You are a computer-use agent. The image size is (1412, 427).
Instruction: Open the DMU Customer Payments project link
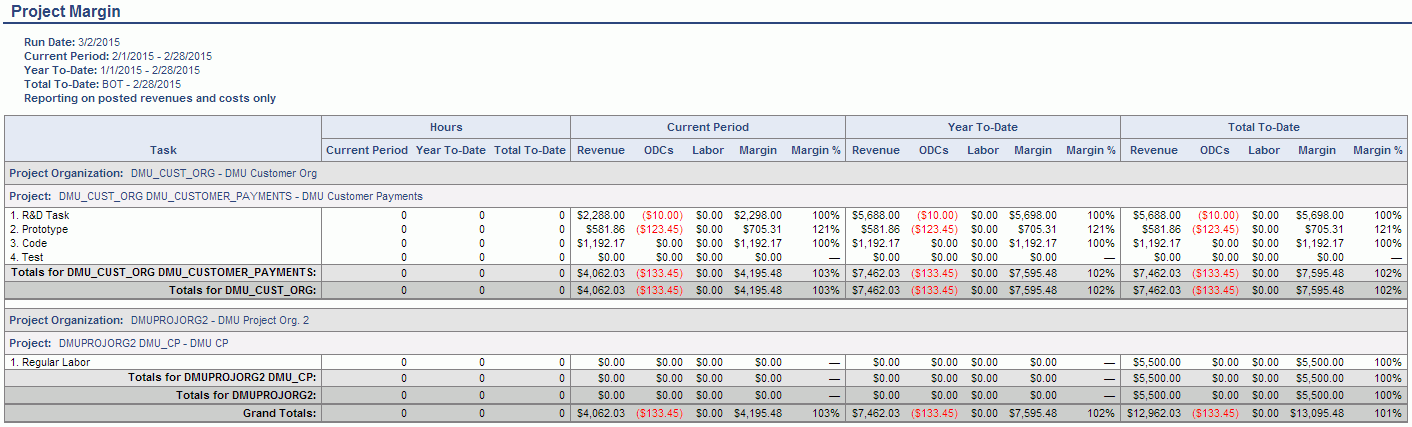[x=240, y=196]
